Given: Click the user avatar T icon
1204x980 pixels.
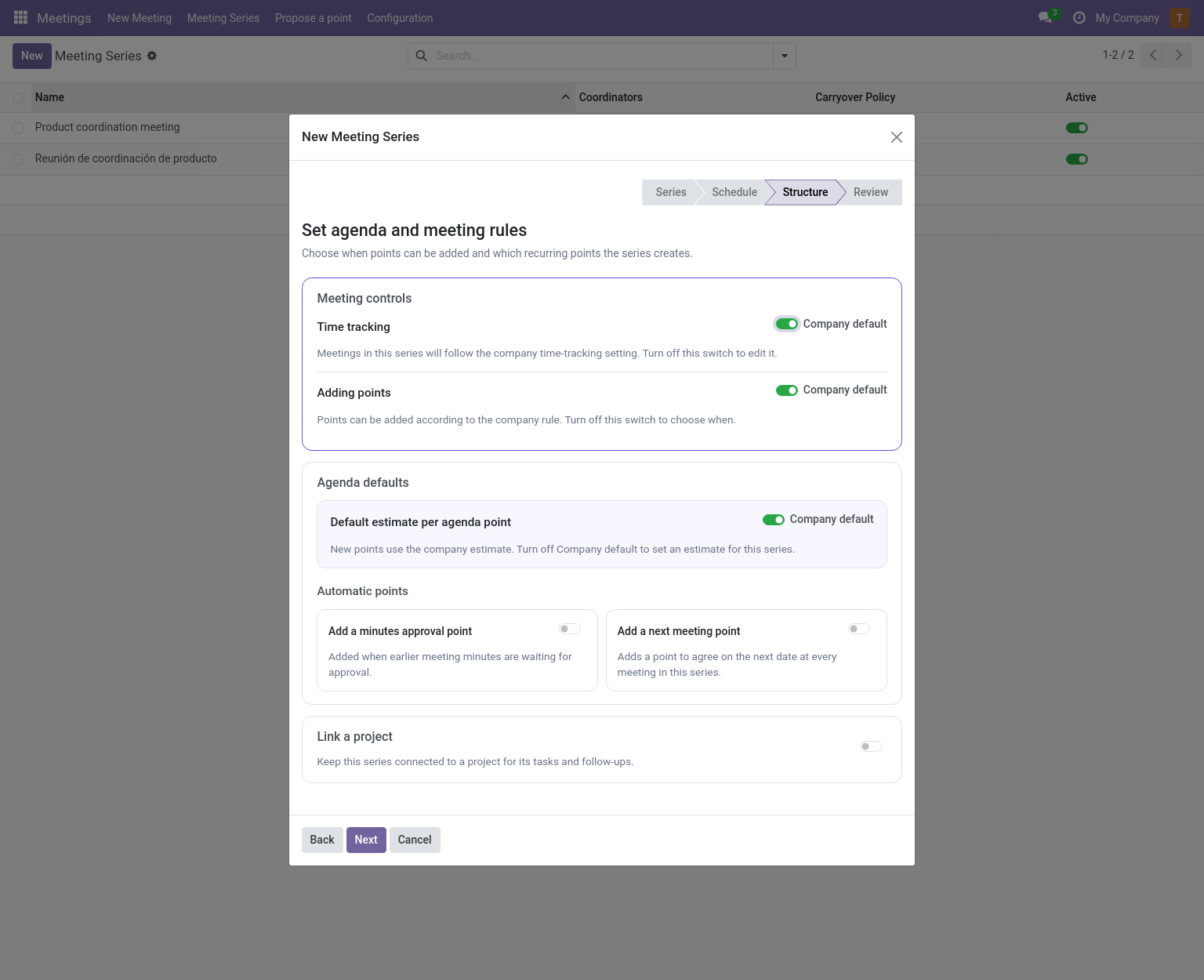Looking at the screenshot, I should pos(1180,17).
